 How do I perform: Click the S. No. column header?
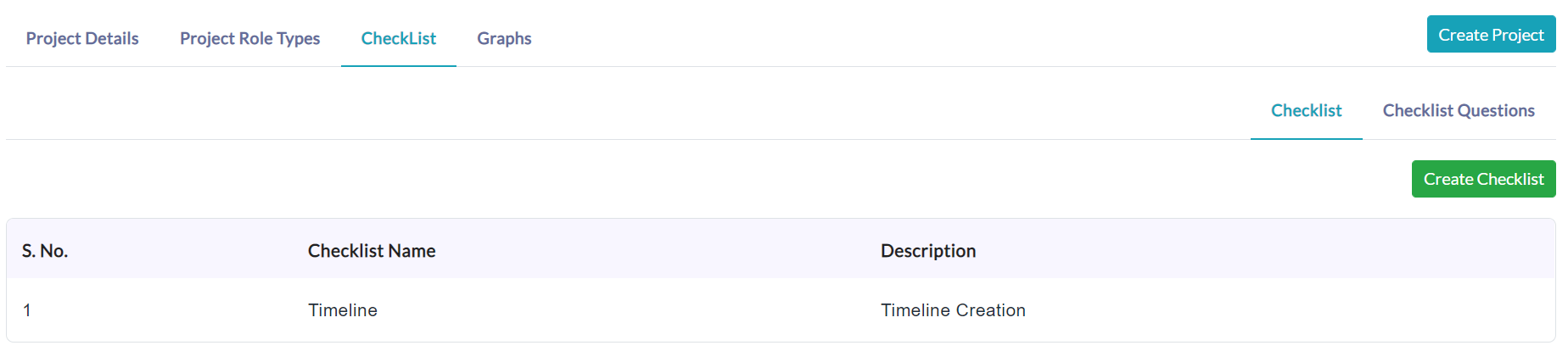45,251
